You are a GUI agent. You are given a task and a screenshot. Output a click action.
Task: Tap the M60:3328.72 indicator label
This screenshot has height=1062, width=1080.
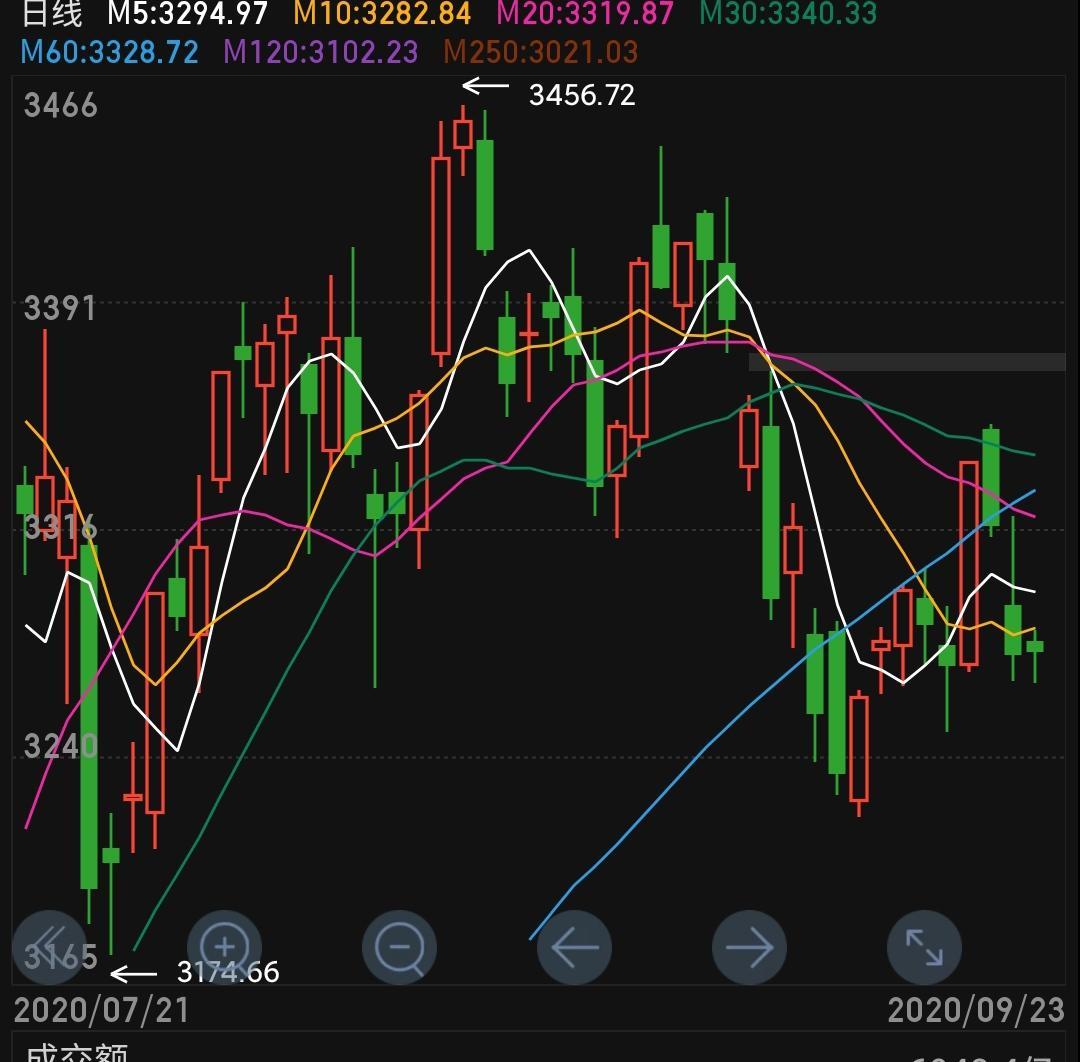coord(110,52)
